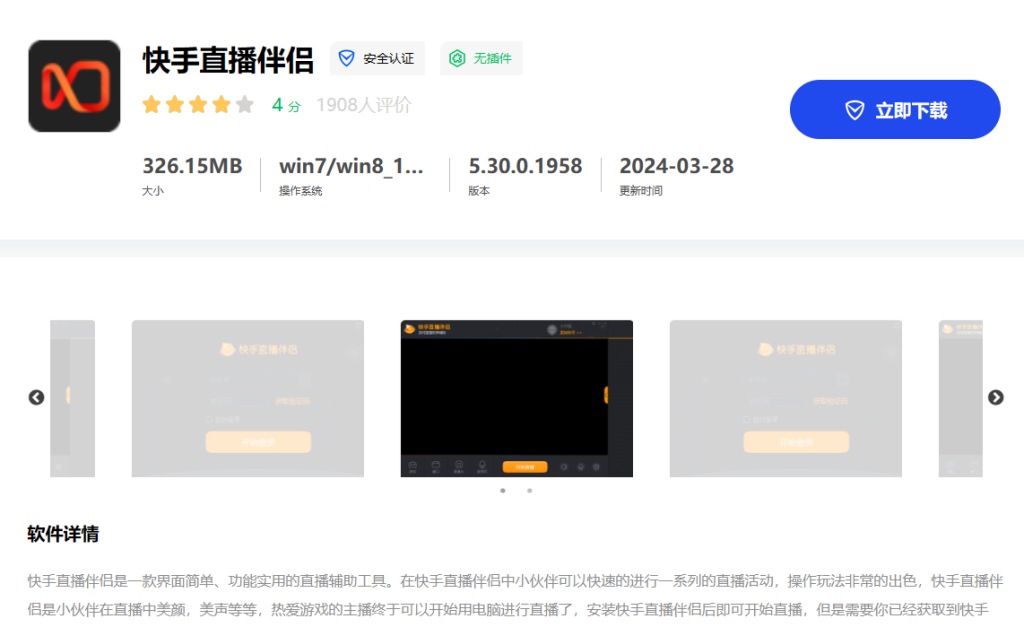Screen dimensions: 1024x636
Task: Click the center live-streaming screenshot thumbnail
Action: (516, 399)
